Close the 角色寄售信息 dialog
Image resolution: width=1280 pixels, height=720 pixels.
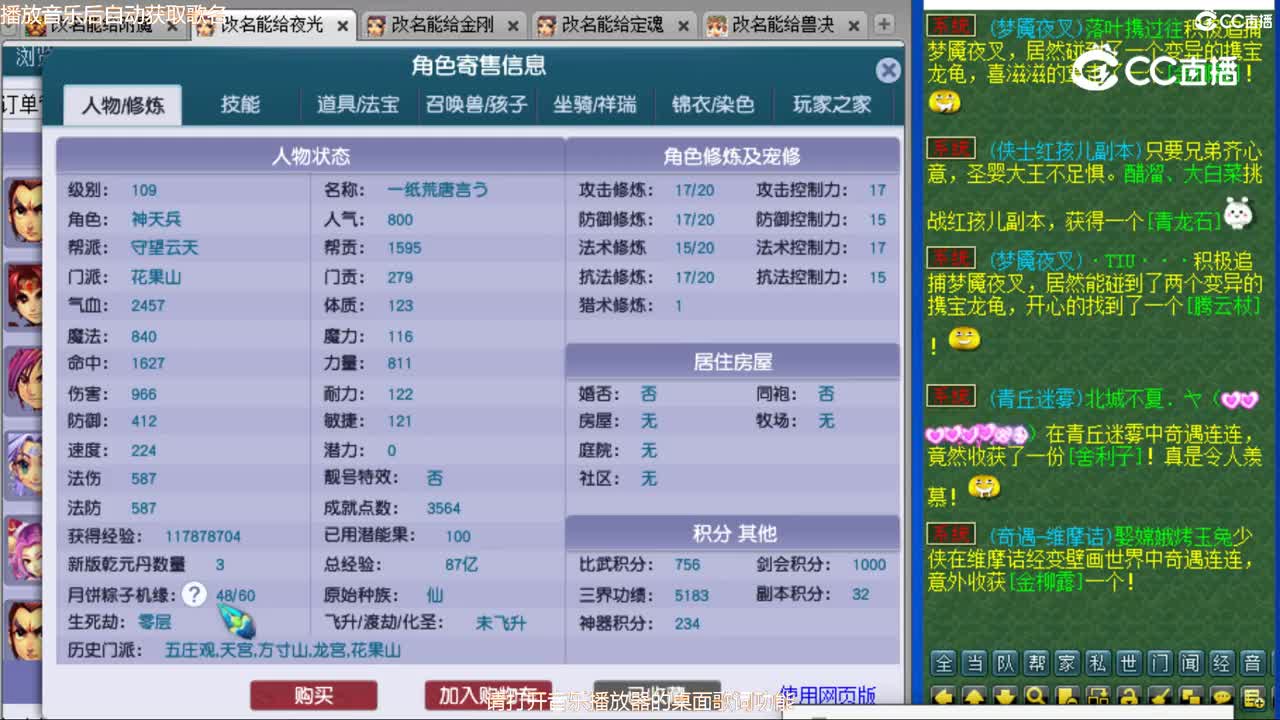point(888,70)
